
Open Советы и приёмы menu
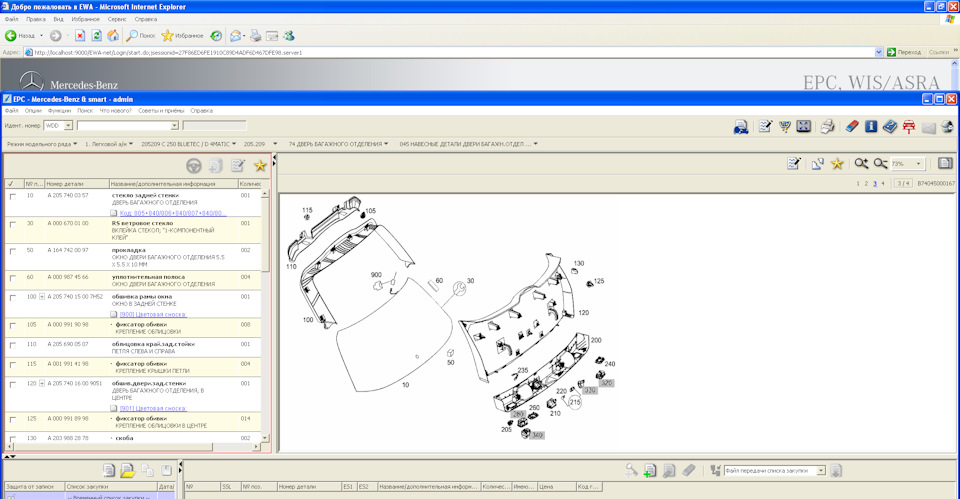click(161, 111)
